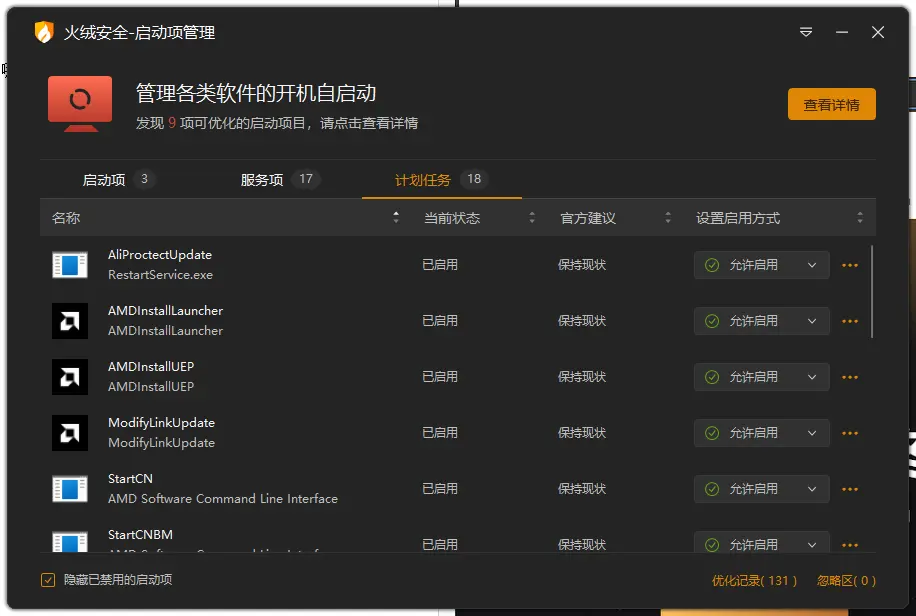The width and height of the screenshot is (916, 616).
Task: Sort by 官方建议 column arrows
Action: (668, 217)
